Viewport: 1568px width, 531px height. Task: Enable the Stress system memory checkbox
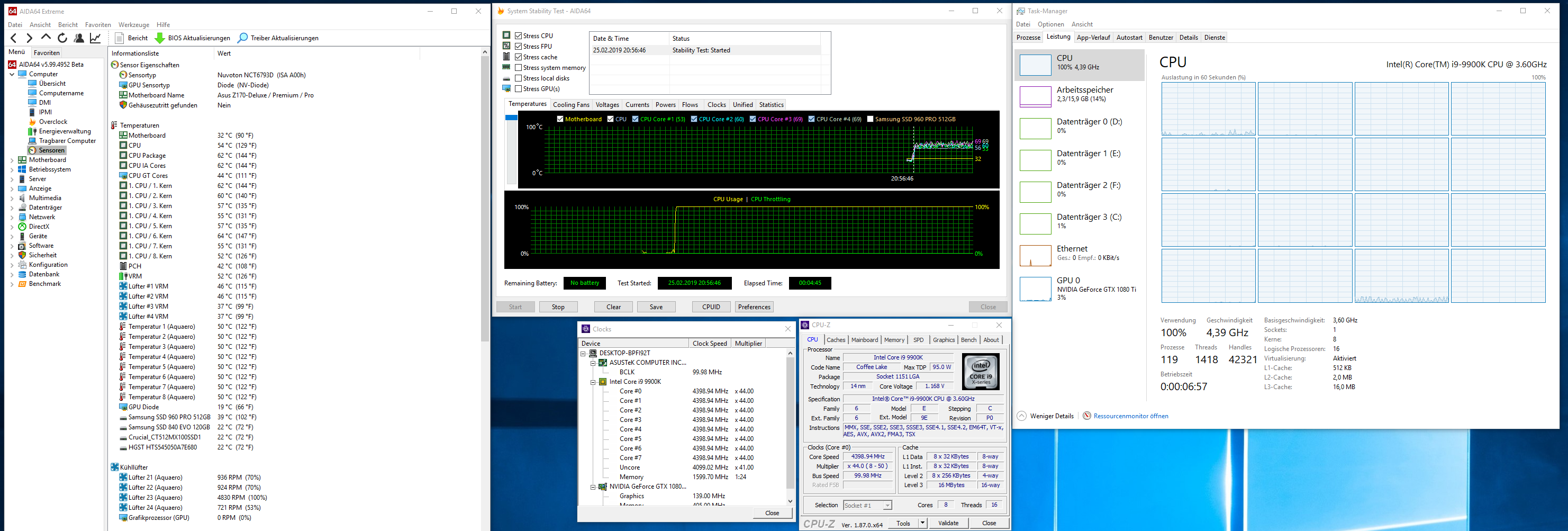519,68
